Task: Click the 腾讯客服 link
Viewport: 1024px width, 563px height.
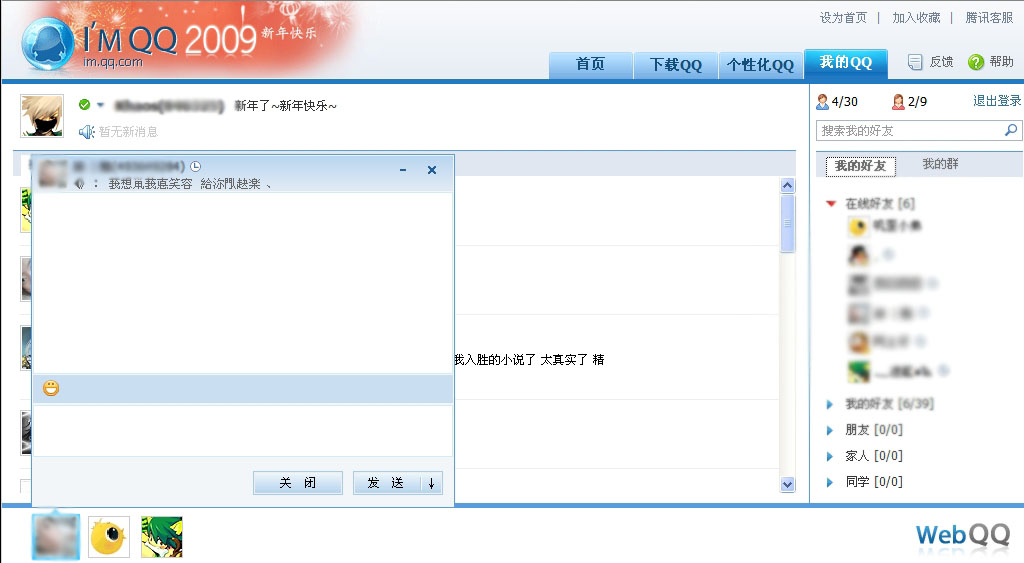Action: click(x=989, y=18)
